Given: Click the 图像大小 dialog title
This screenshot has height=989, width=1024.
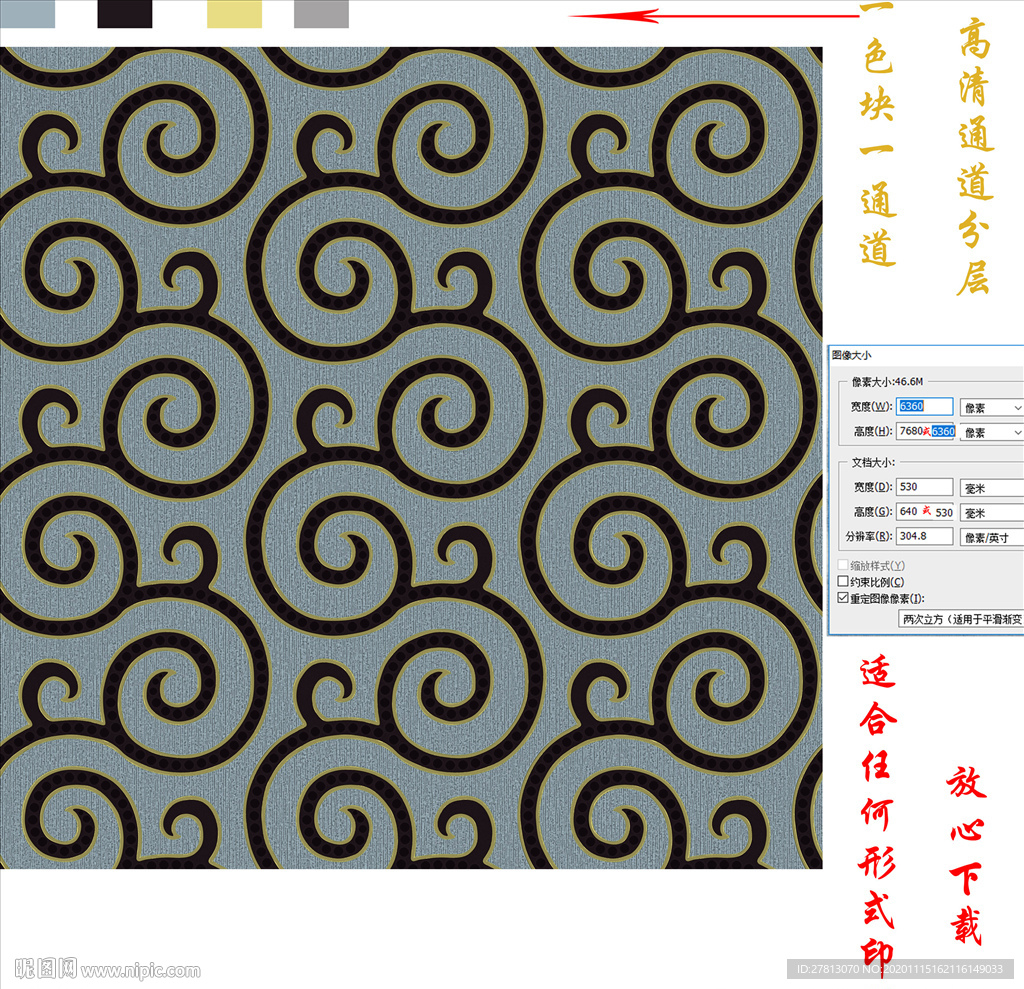Looking at the screenshot, I should 851,355.
